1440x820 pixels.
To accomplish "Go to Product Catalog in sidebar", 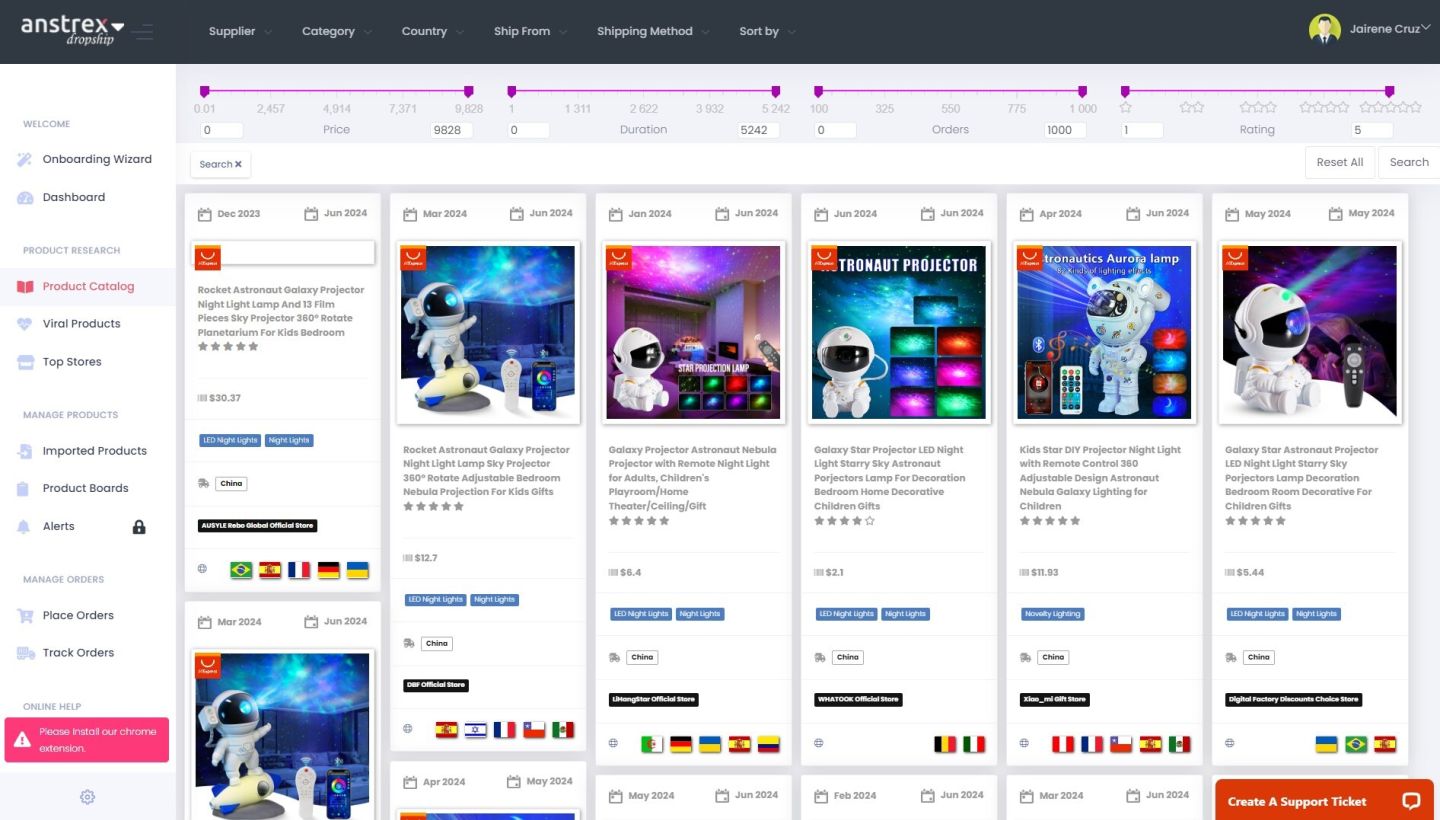I will 88,287.
